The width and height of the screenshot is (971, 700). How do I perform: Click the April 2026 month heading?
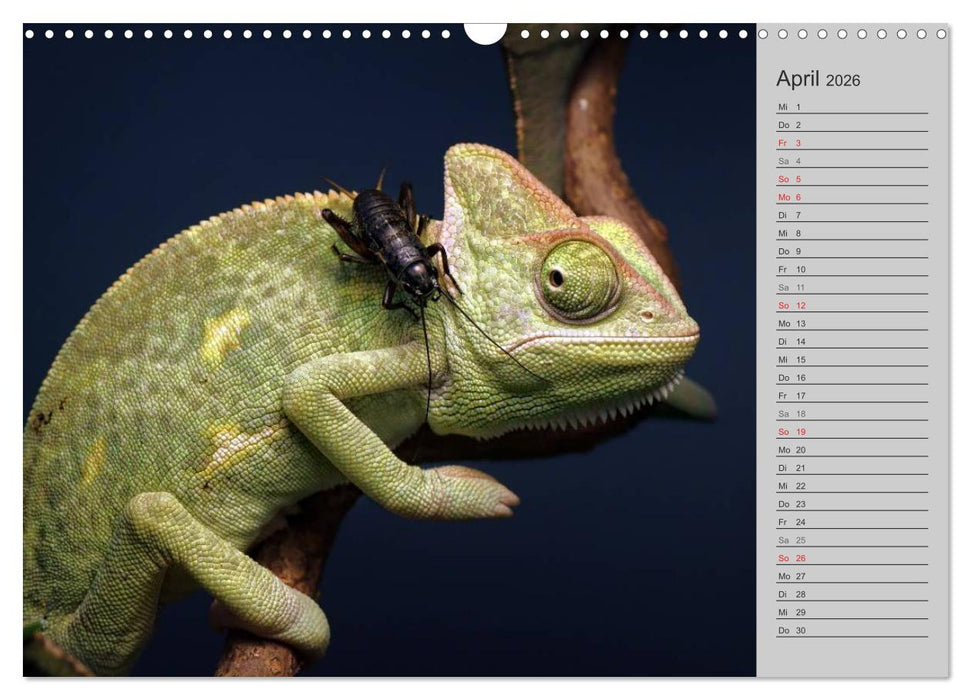point(817,80)
